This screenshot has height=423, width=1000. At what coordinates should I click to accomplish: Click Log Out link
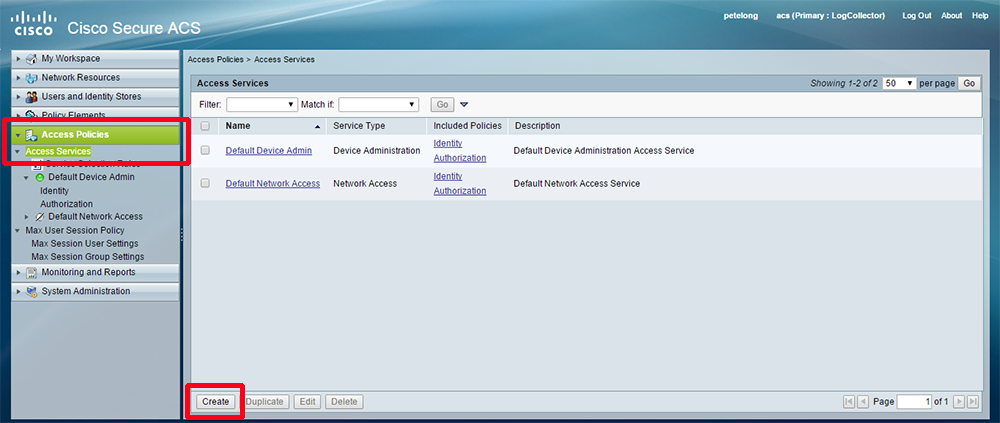(916, 15)
